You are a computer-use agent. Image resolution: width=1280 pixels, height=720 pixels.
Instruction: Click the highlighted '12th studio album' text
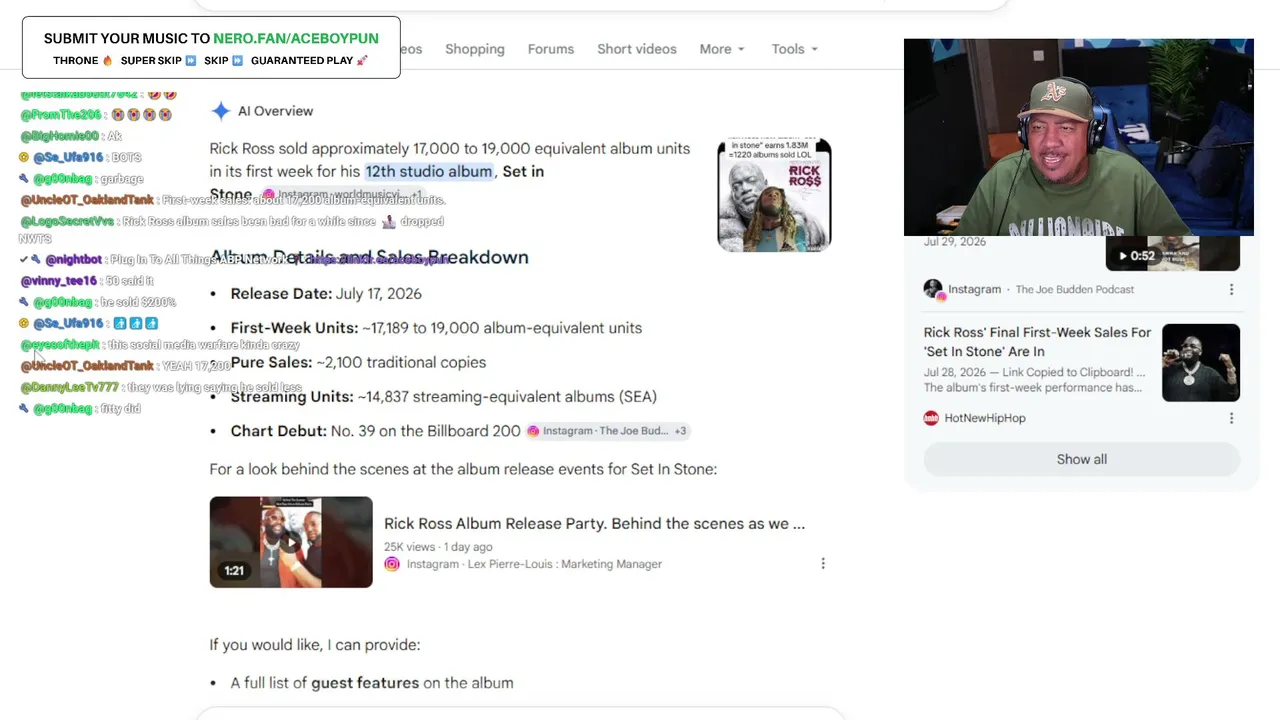[429, 171]
